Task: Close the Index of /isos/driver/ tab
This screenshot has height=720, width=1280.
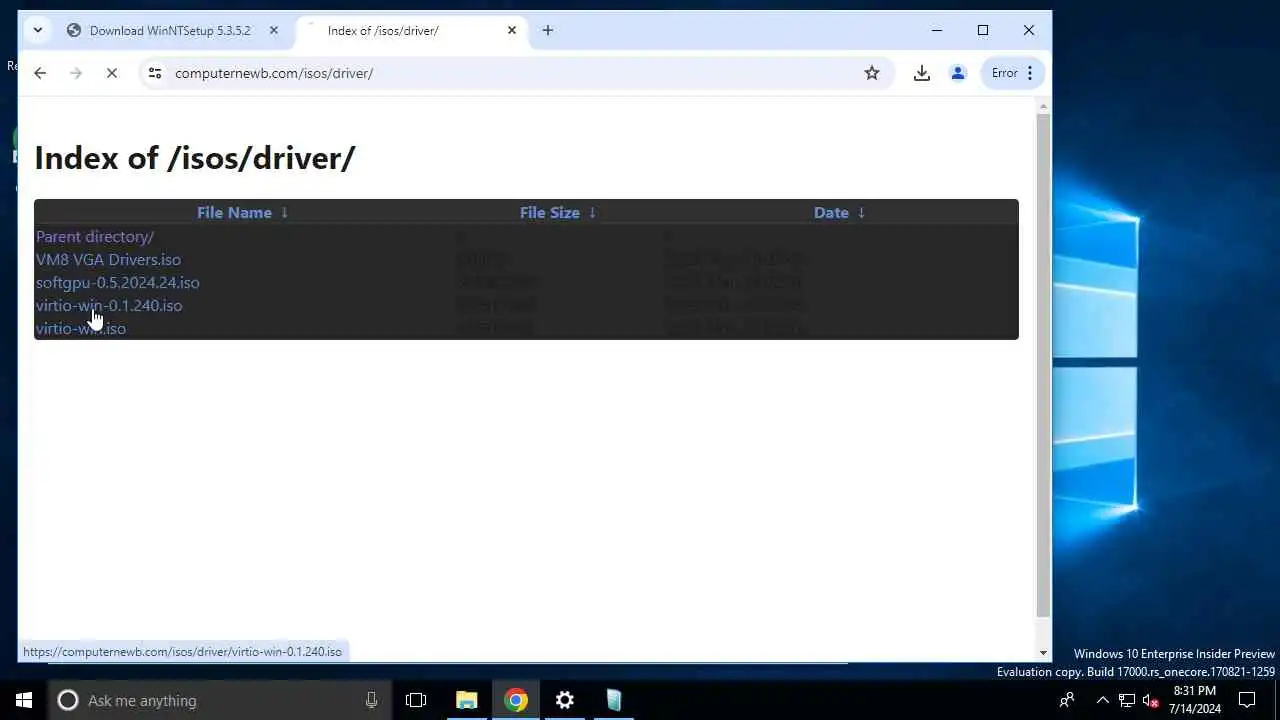Action: (512, 30)
